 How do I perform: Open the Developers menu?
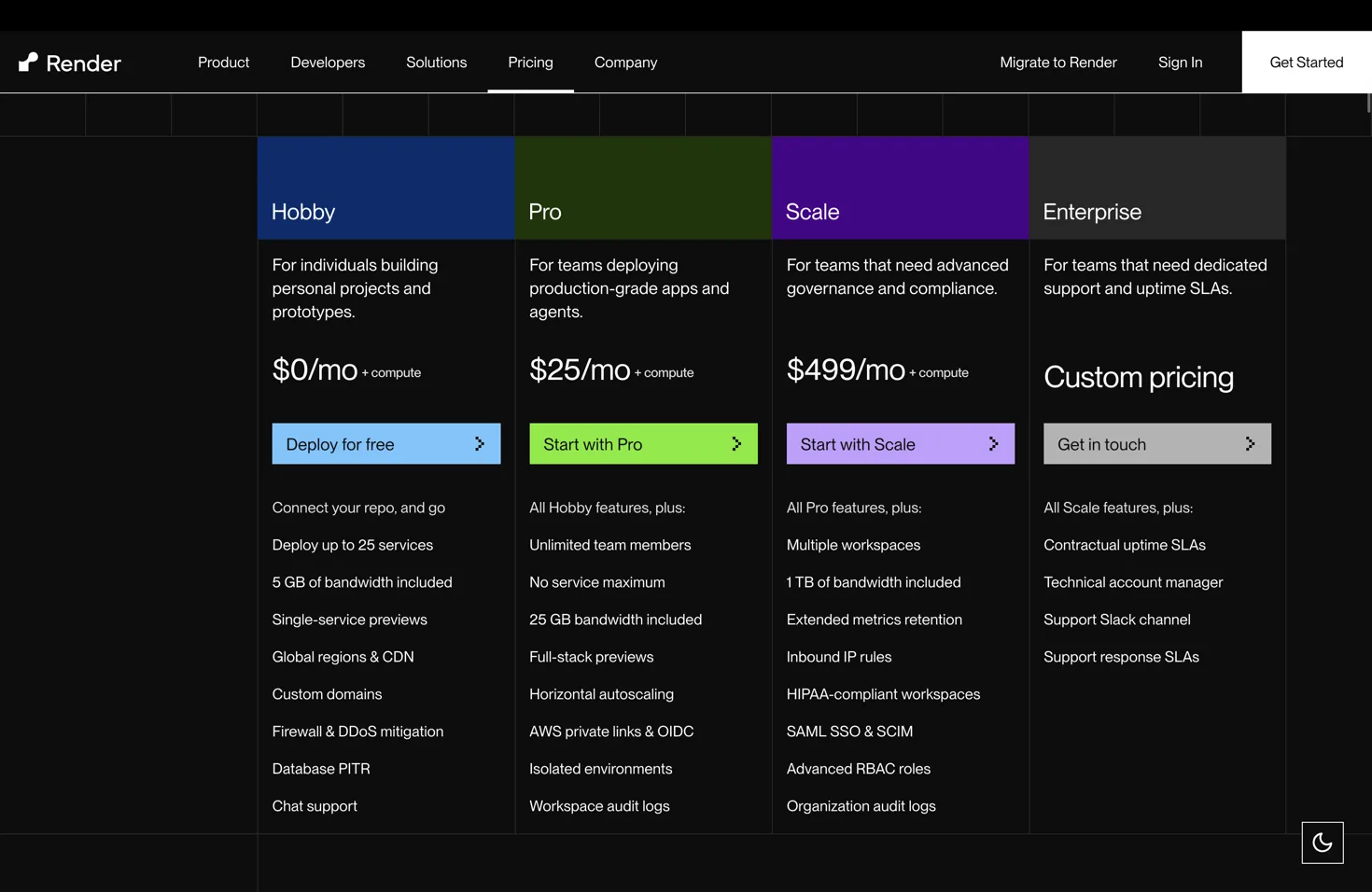(x=328, y=63)
